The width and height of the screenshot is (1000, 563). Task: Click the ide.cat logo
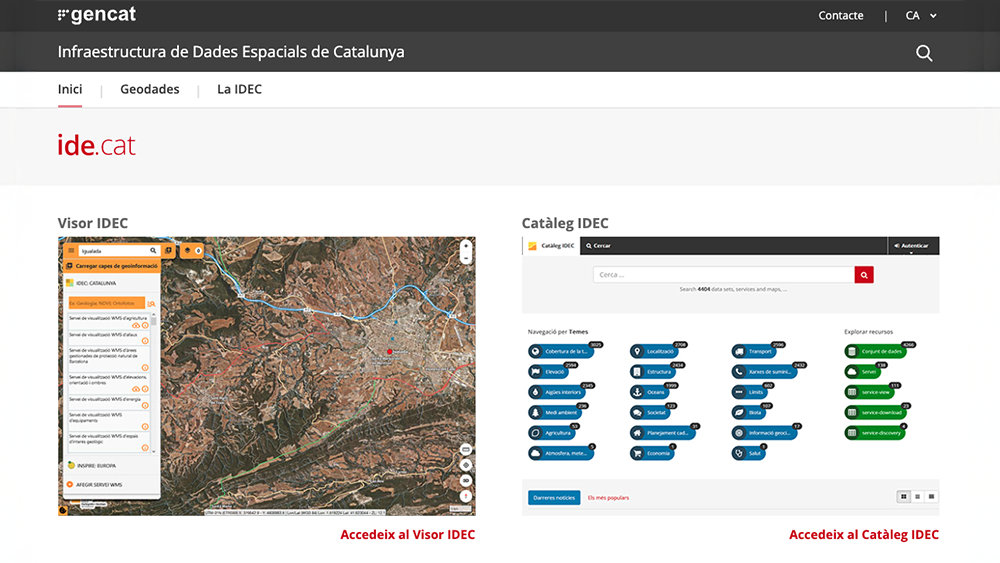tap(96, 145)
